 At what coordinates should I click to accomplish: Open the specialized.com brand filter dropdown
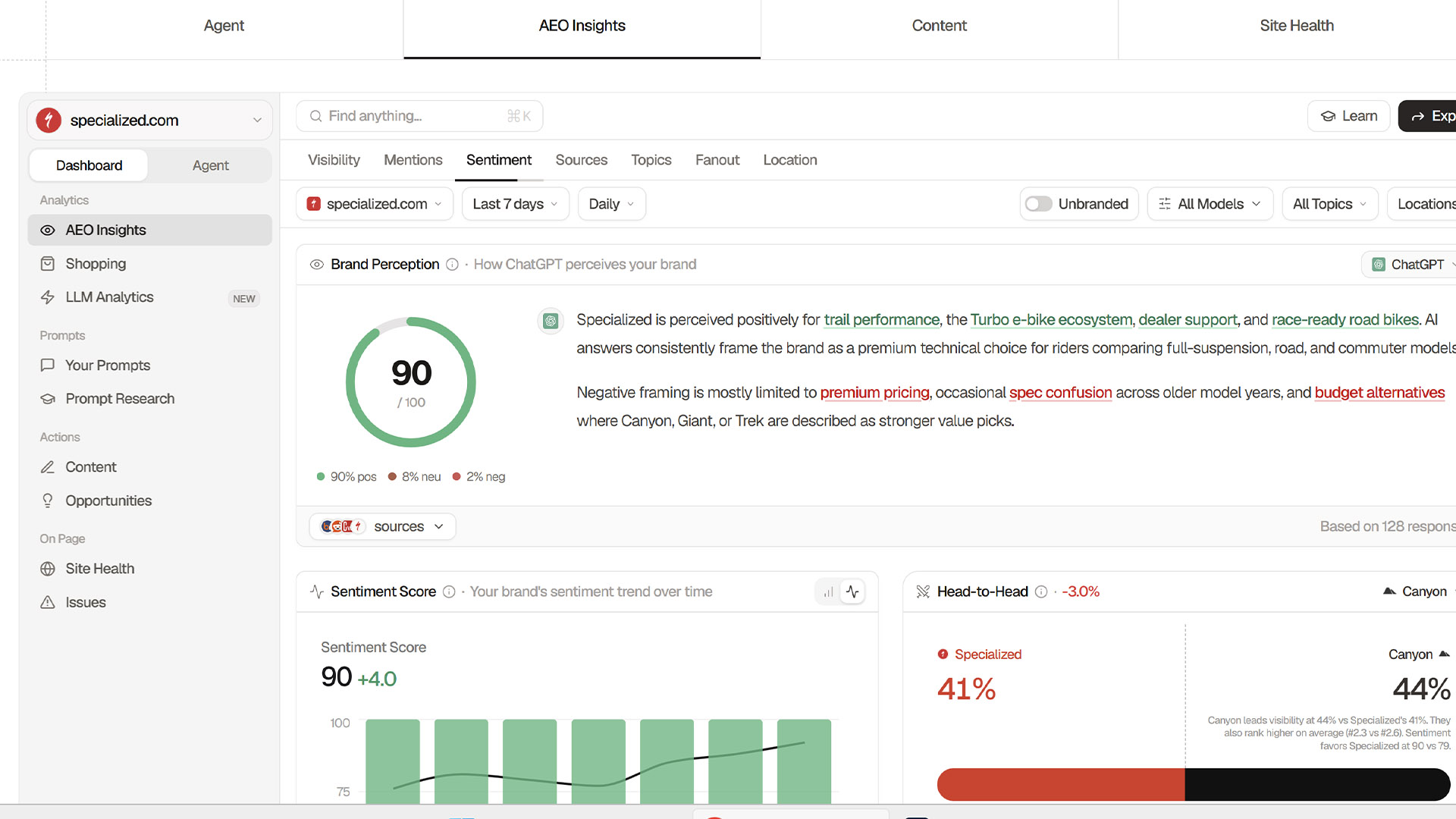coord(375,204)
